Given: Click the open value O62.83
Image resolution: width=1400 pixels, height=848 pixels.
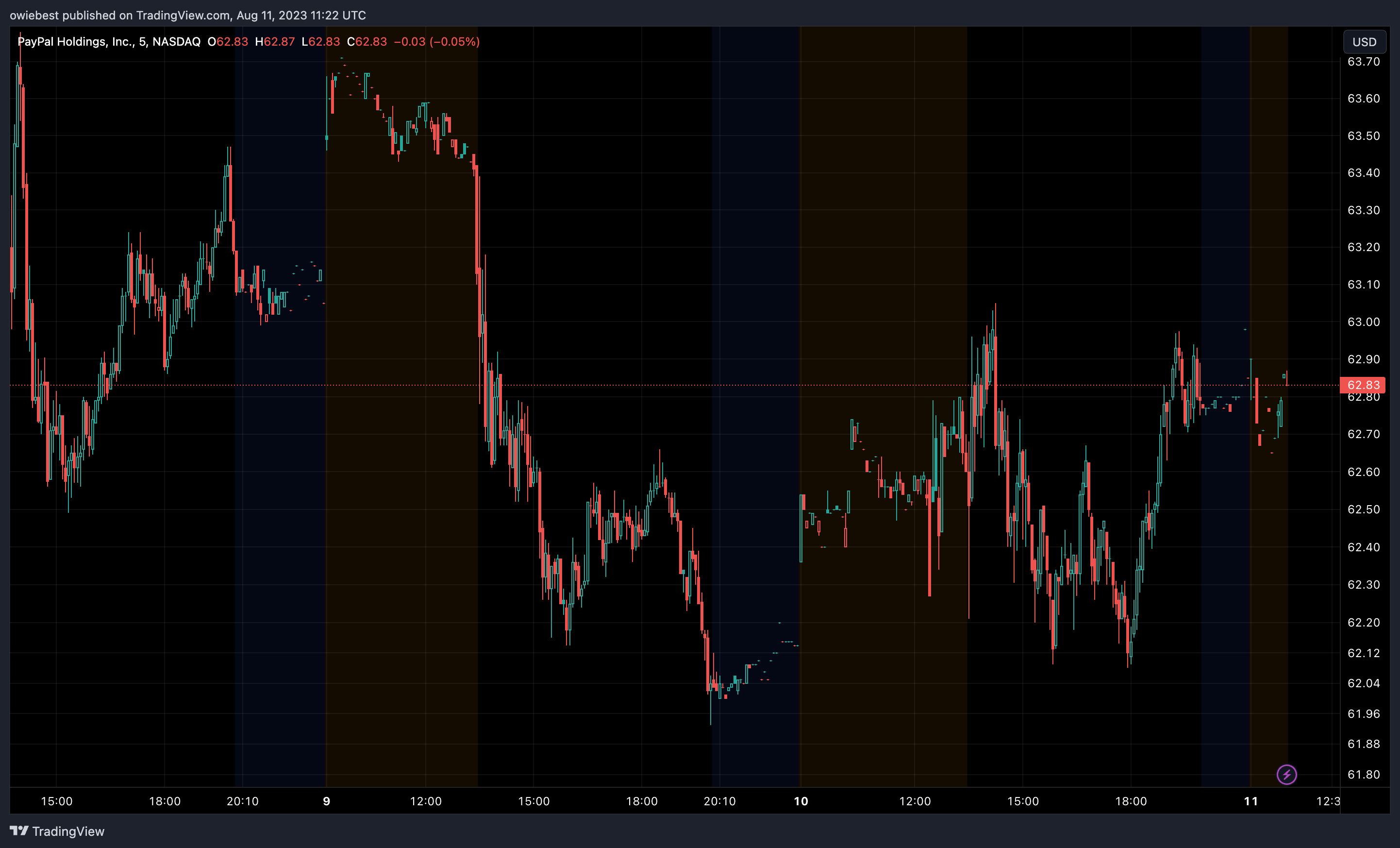Looking at the screenshot, I should [228, 41].
